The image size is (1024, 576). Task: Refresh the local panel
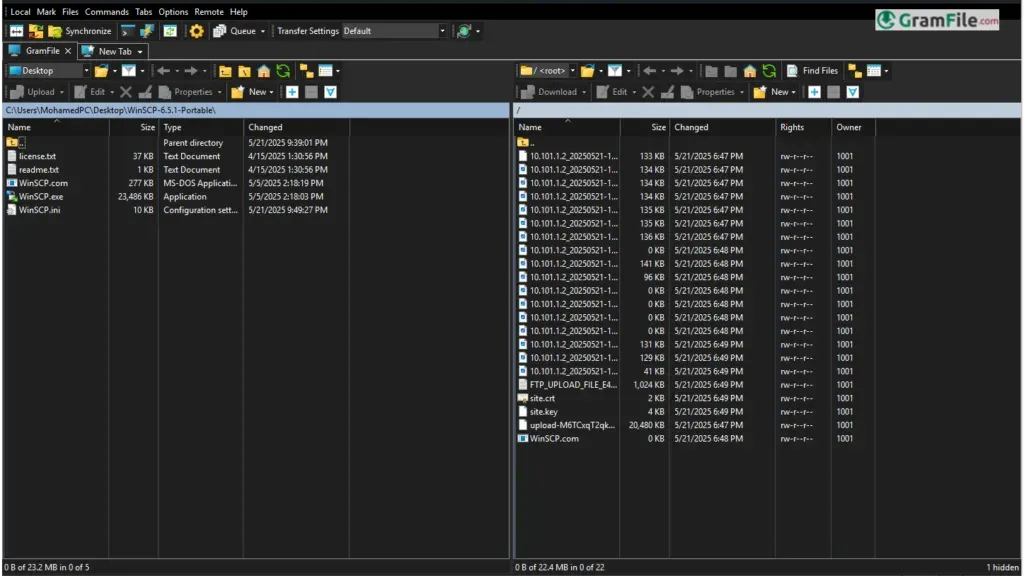pos(283,71)
